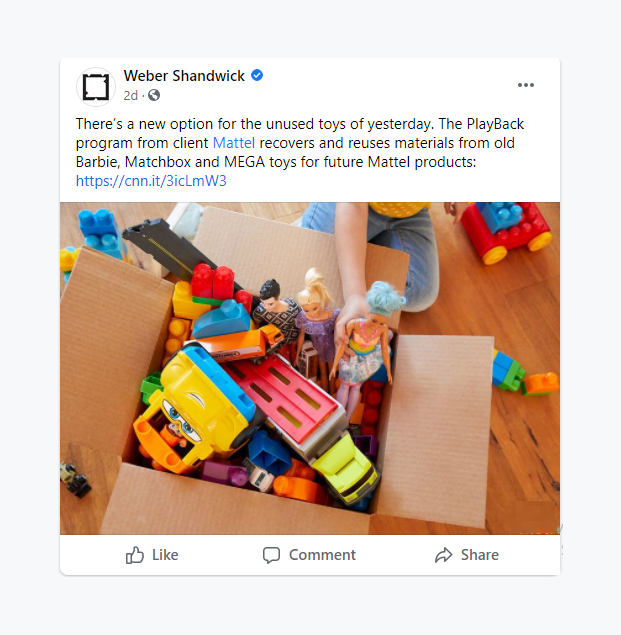Click the thumbs-up Like icon

134,555
